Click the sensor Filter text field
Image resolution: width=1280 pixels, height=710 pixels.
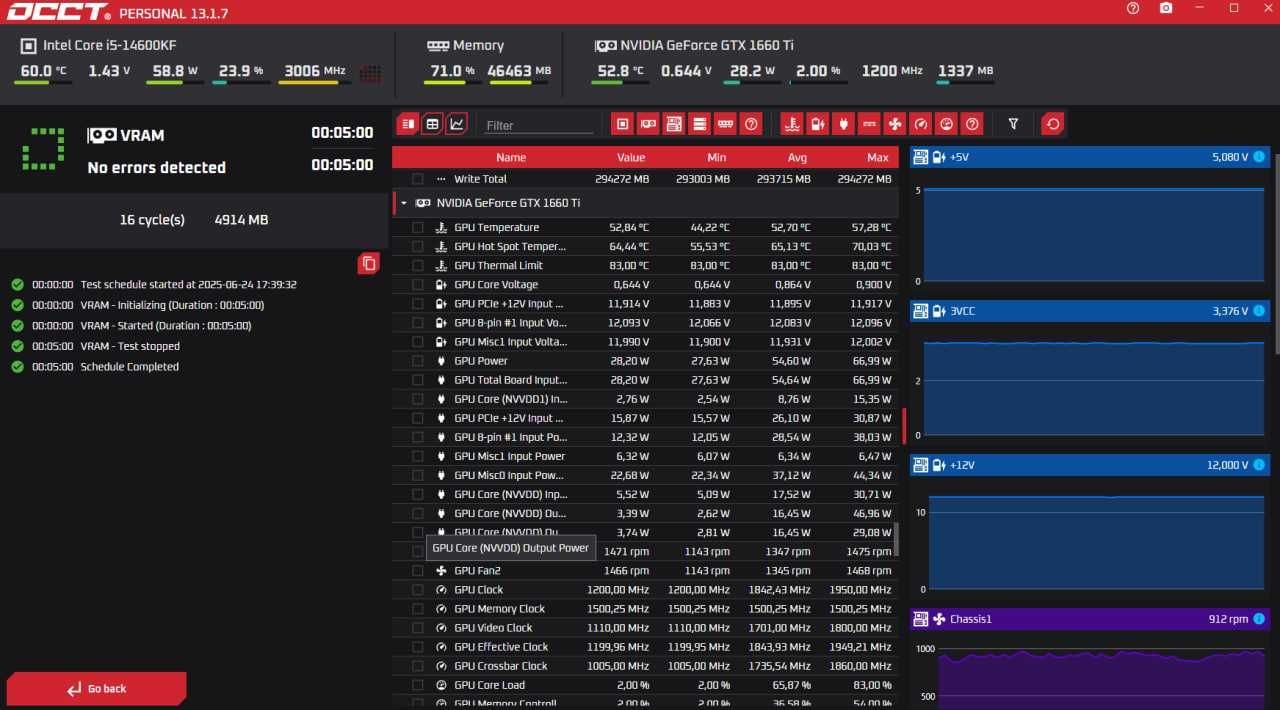pyautogui.click(x=539, y=125)
